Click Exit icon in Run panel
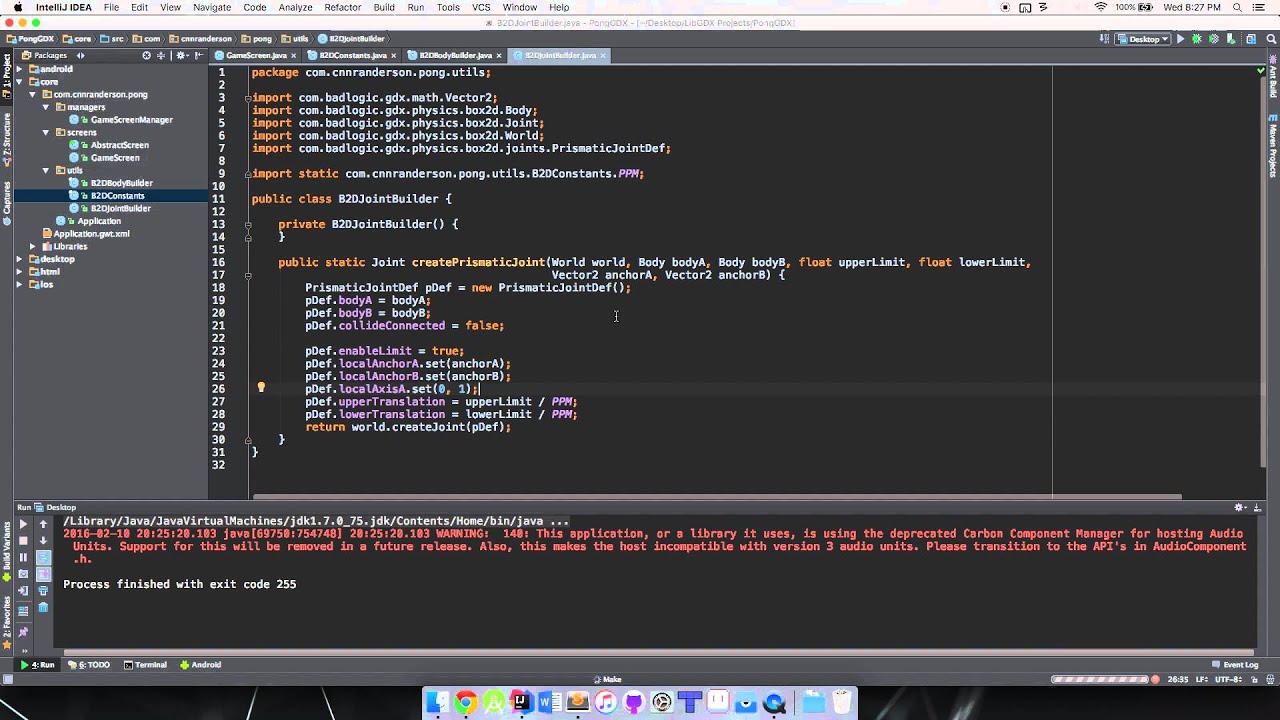Viewport: 1280px width, 720px height. pyautogui.click(x=23, y=591)
